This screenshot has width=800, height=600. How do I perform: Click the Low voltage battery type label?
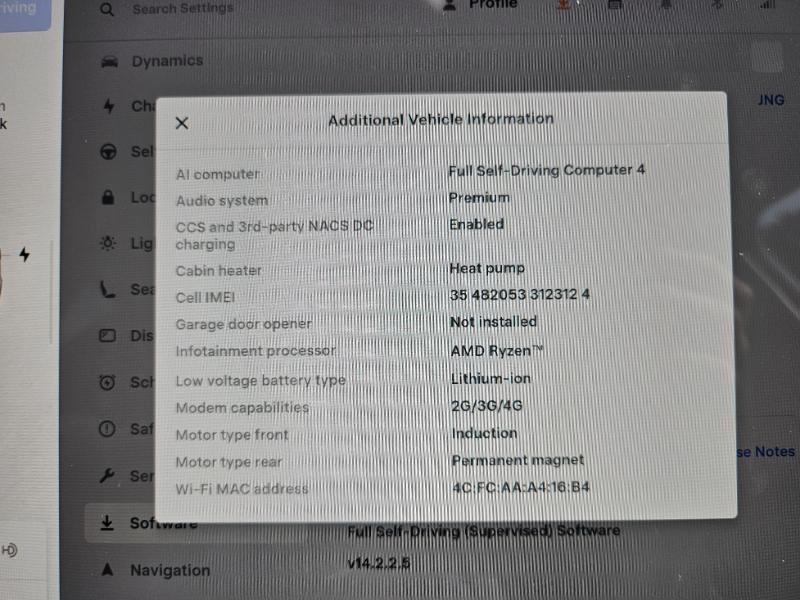point(261,381)
